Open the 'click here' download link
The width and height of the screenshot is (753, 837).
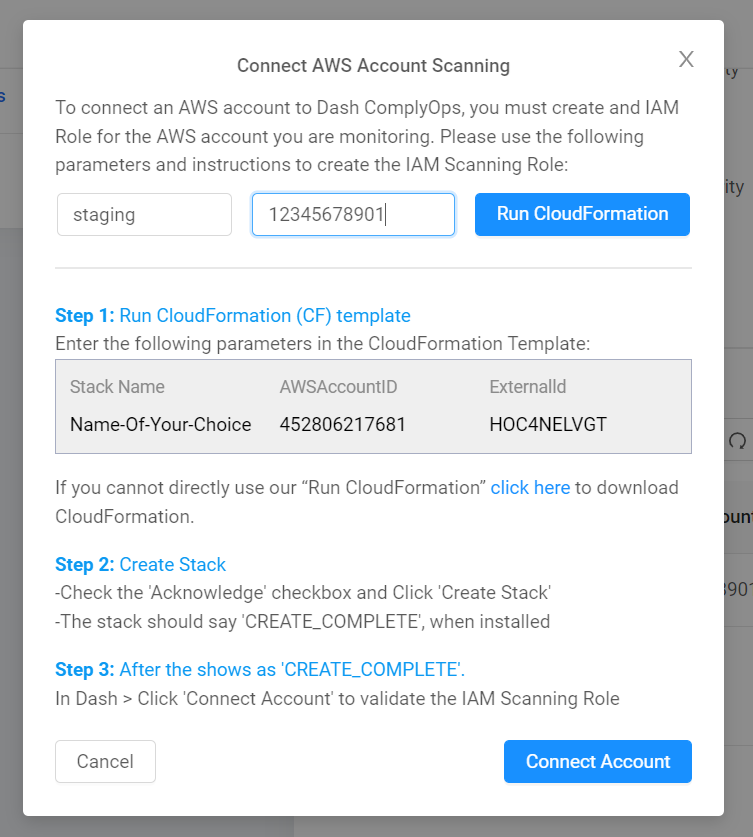point(530,488)
